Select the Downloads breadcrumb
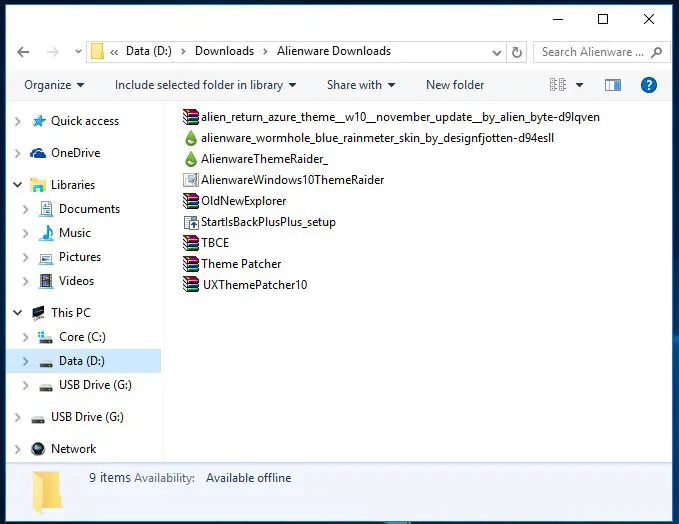Screen dimensions: 679x524 [224, 51]
